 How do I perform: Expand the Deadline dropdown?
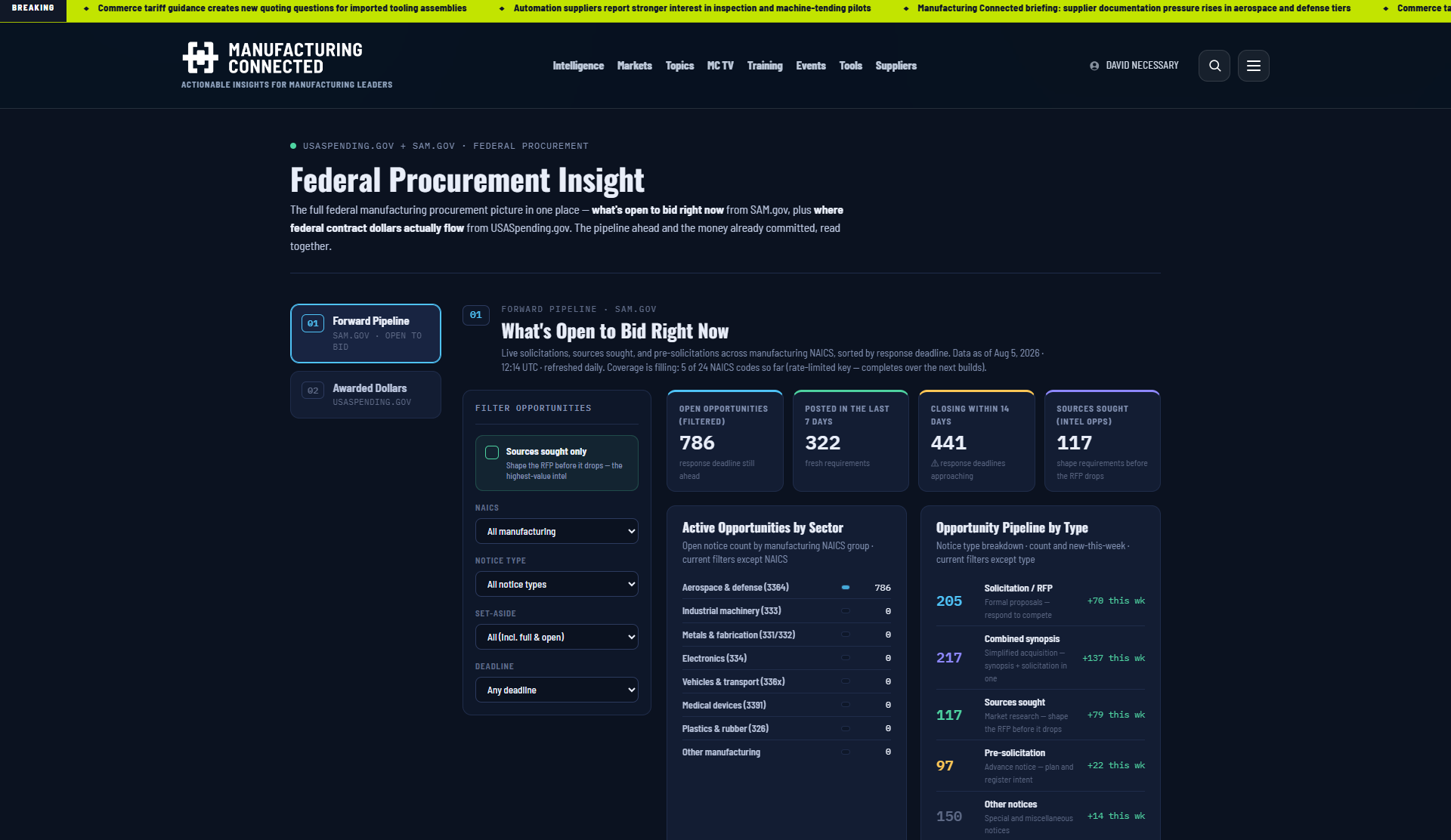coord(557,690)
